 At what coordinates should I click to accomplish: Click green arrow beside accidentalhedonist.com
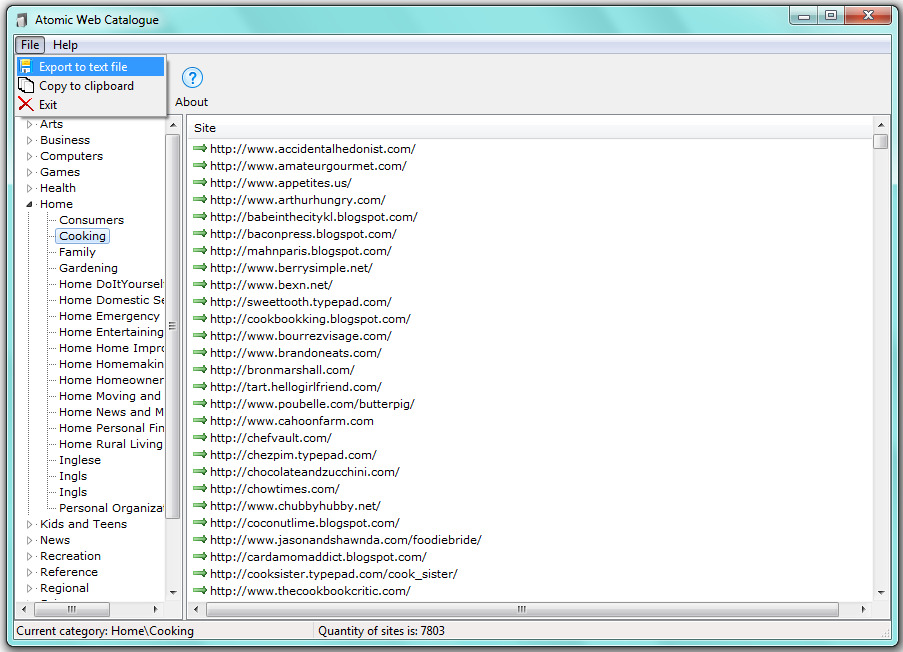(200, 149)
